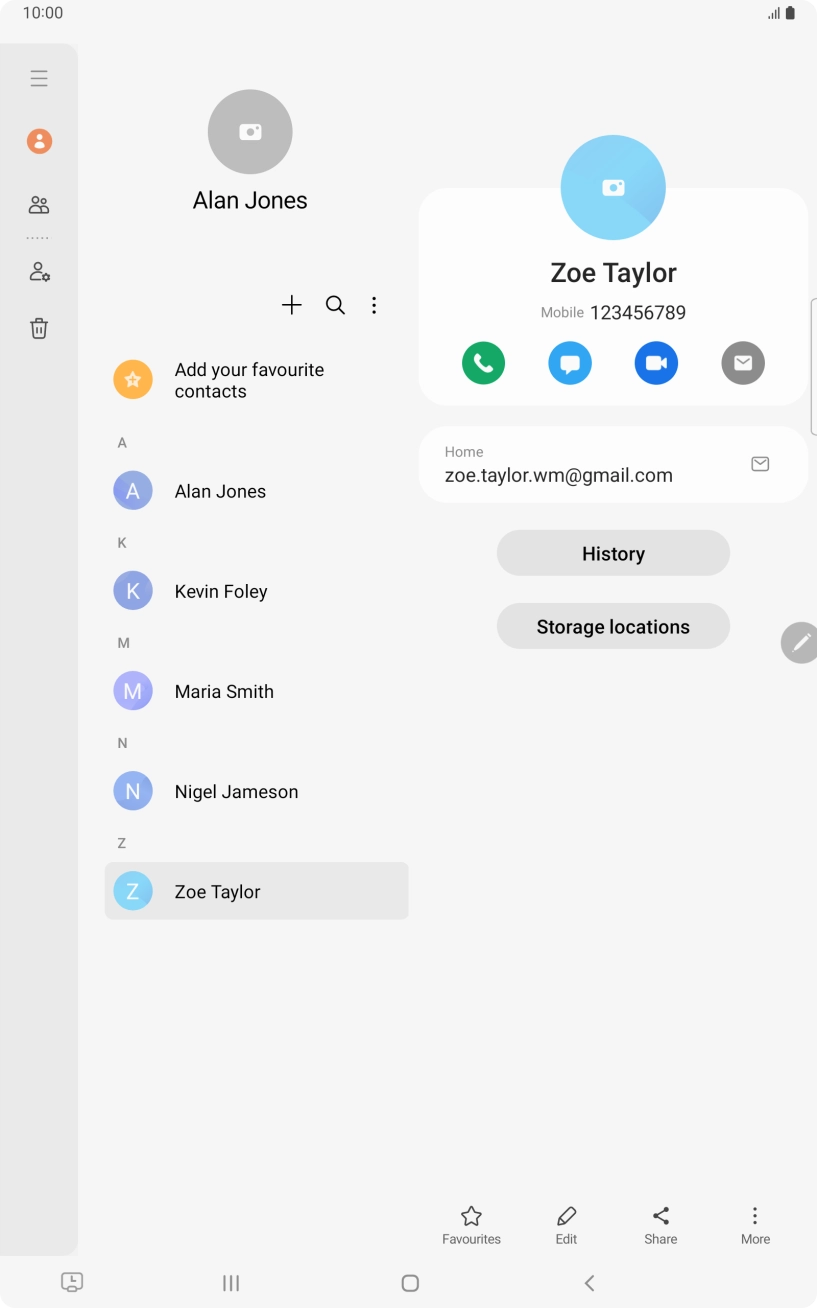Tap the floating pencil edge handle
Viewport: 817px width, 1308px height.
click(800, 643)
